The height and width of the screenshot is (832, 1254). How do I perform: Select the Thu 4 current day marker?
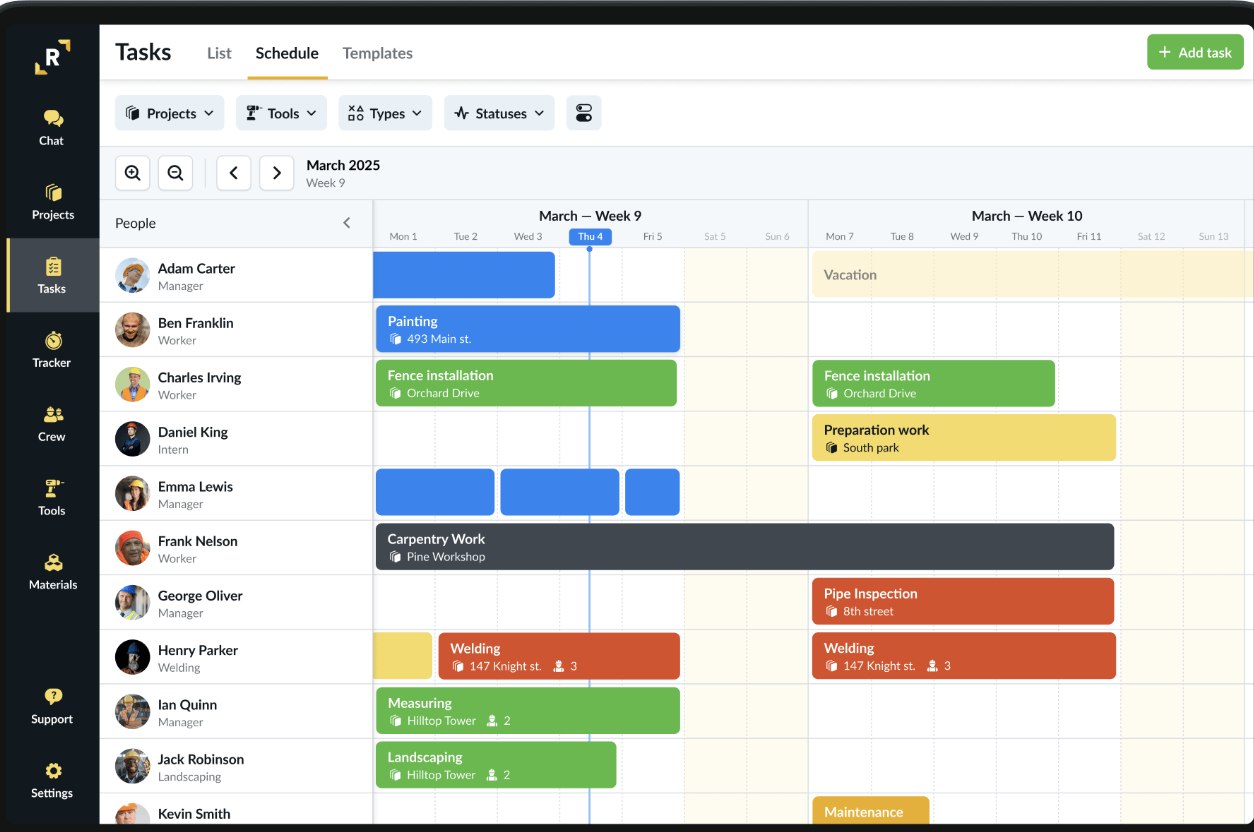(590, 237)
